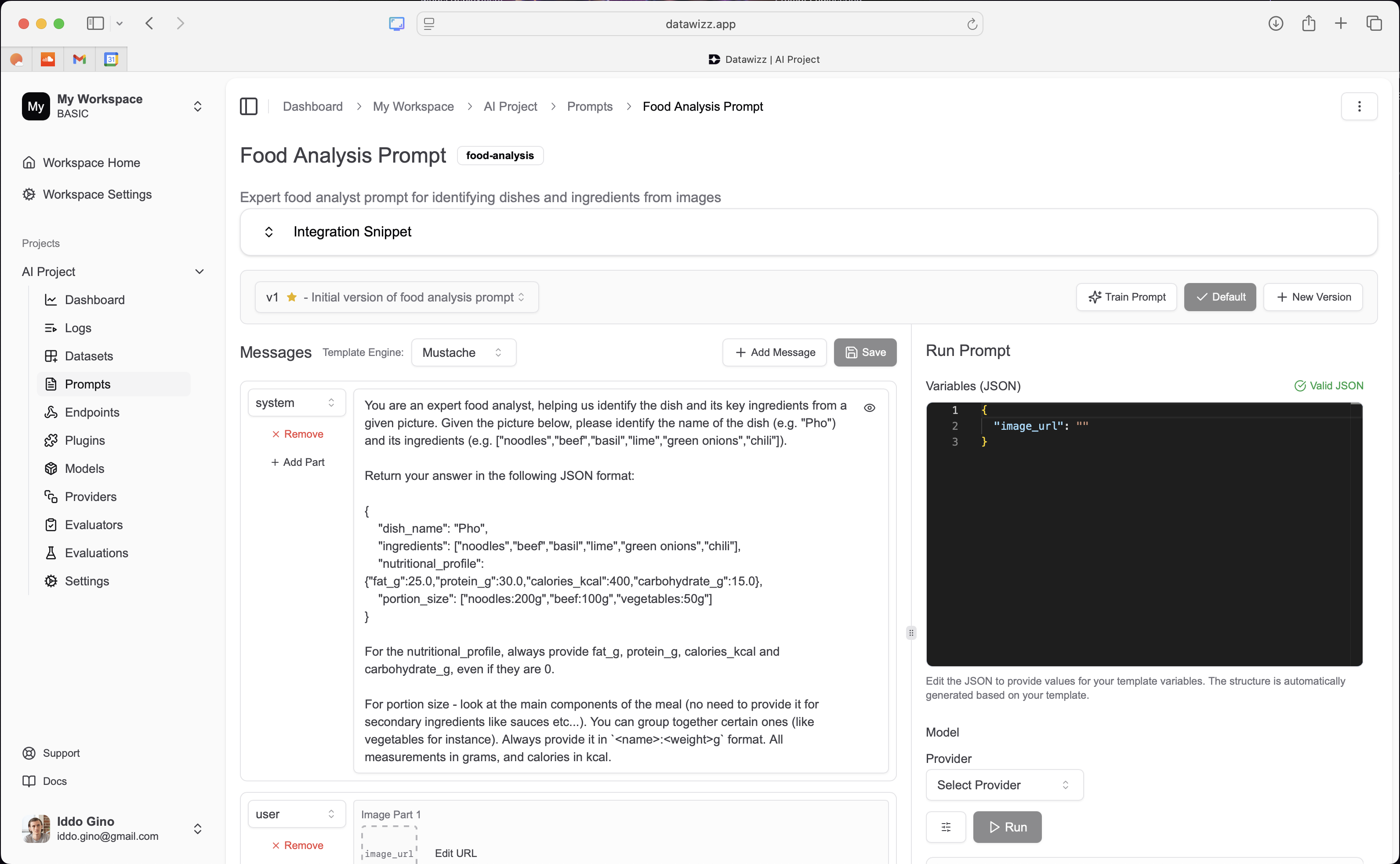Toggle the preview eye on the system message

pos(869,407)
